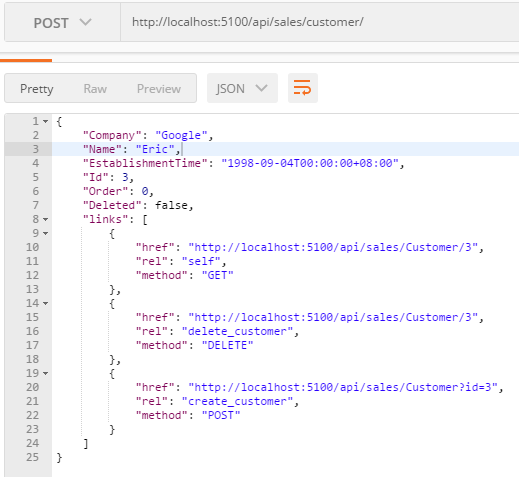This screenshot has width=519, height=477.
Task: Click the "Google" company value
Action: 181,135
